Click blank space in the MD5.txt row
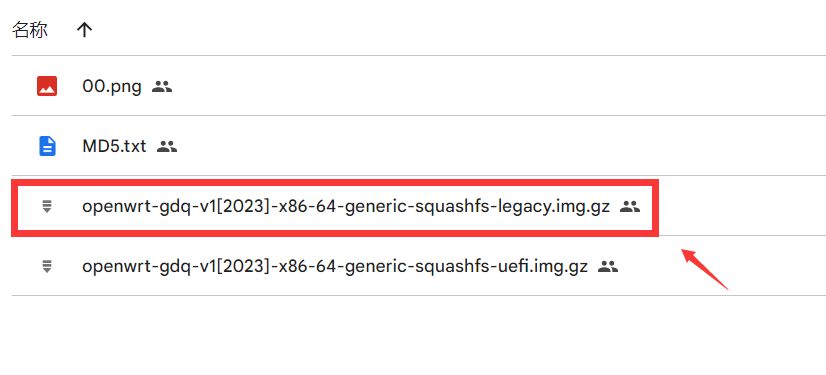 [474, 146]
